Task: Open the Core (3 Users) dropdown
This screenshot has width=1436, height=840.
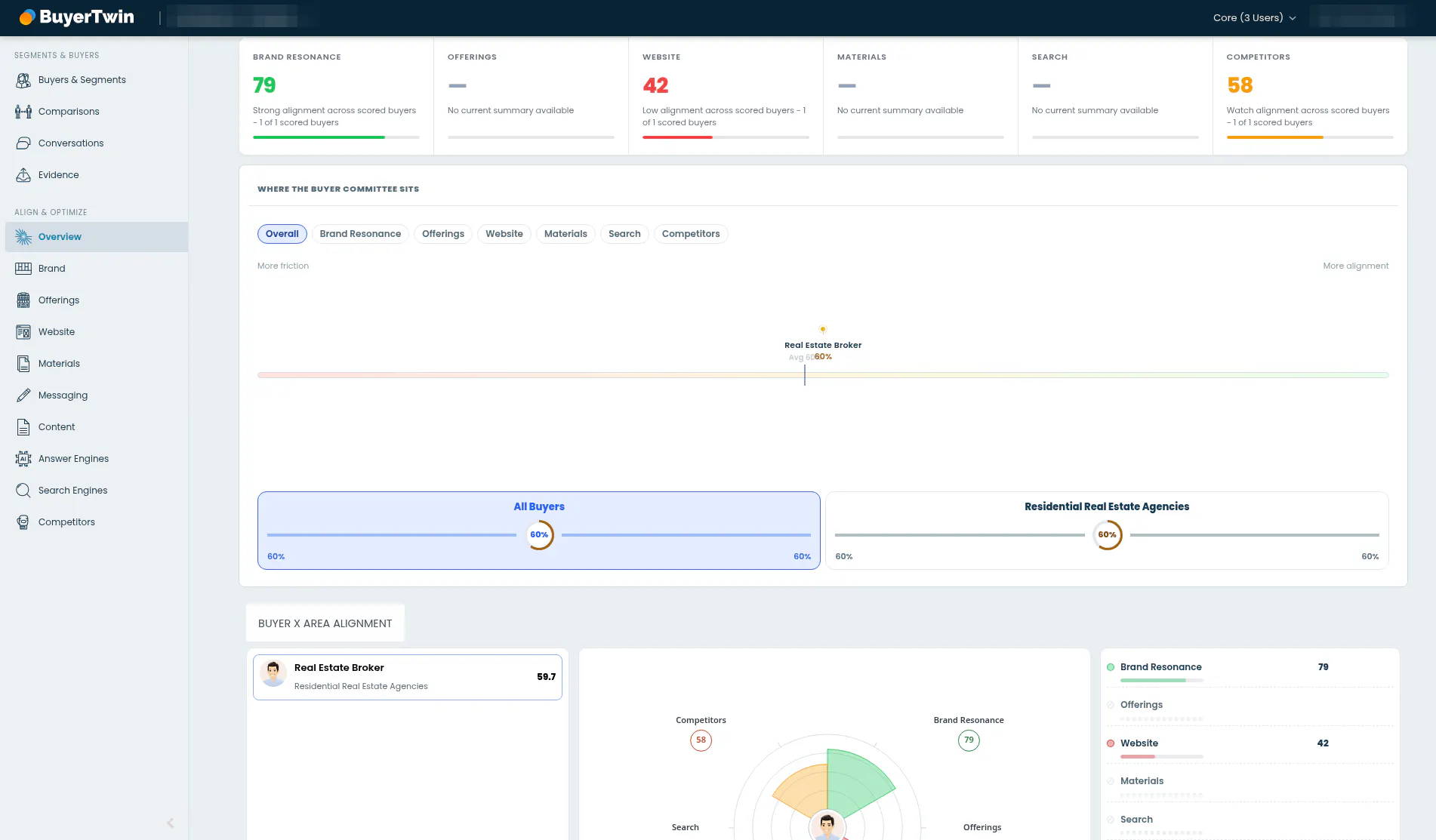Action: point(1254,17)
